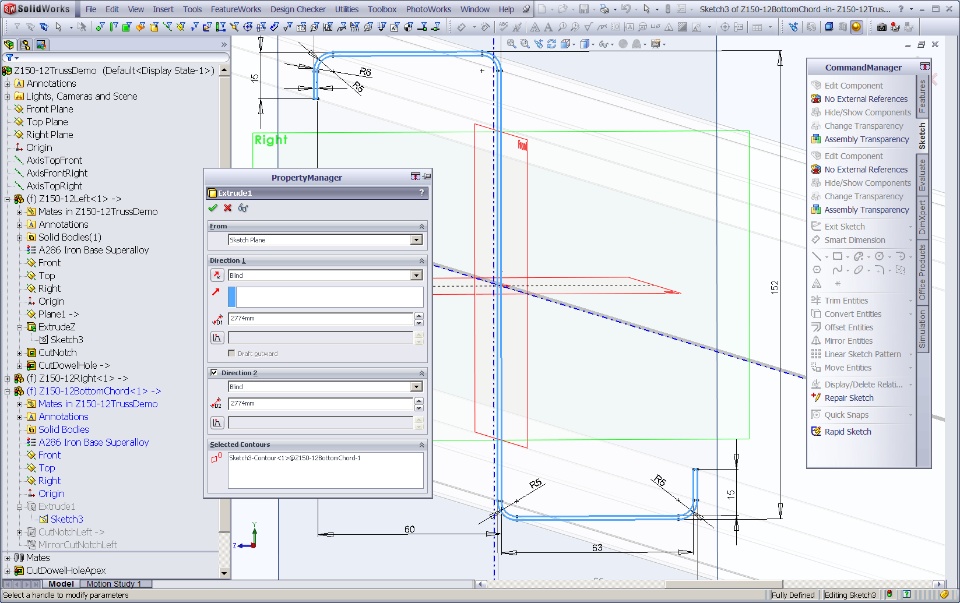Image resolution: width=960 pixels, height=603 pixels.
Task: Toggle Detailed Preview glasses icon in PropertyManager
Action: pos(243,208)
